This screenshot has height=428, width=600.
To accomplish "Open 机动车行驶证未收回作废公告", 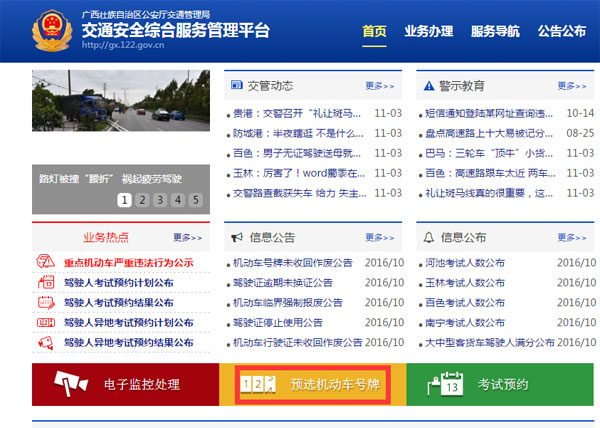I will coord(298,342).
